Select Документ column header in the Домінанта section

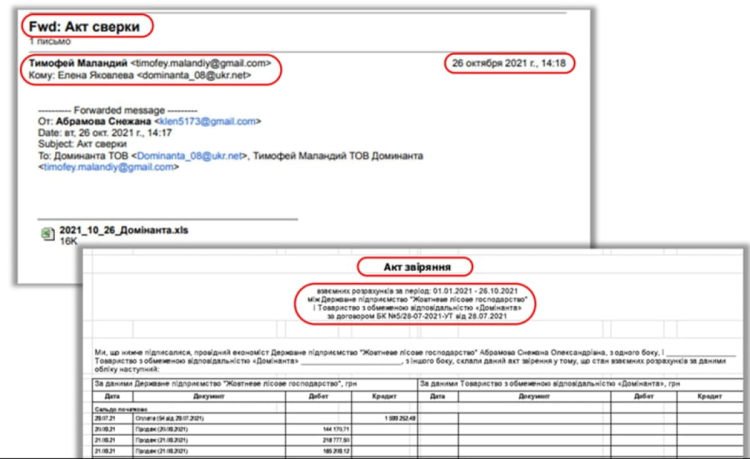click(534, 396)
